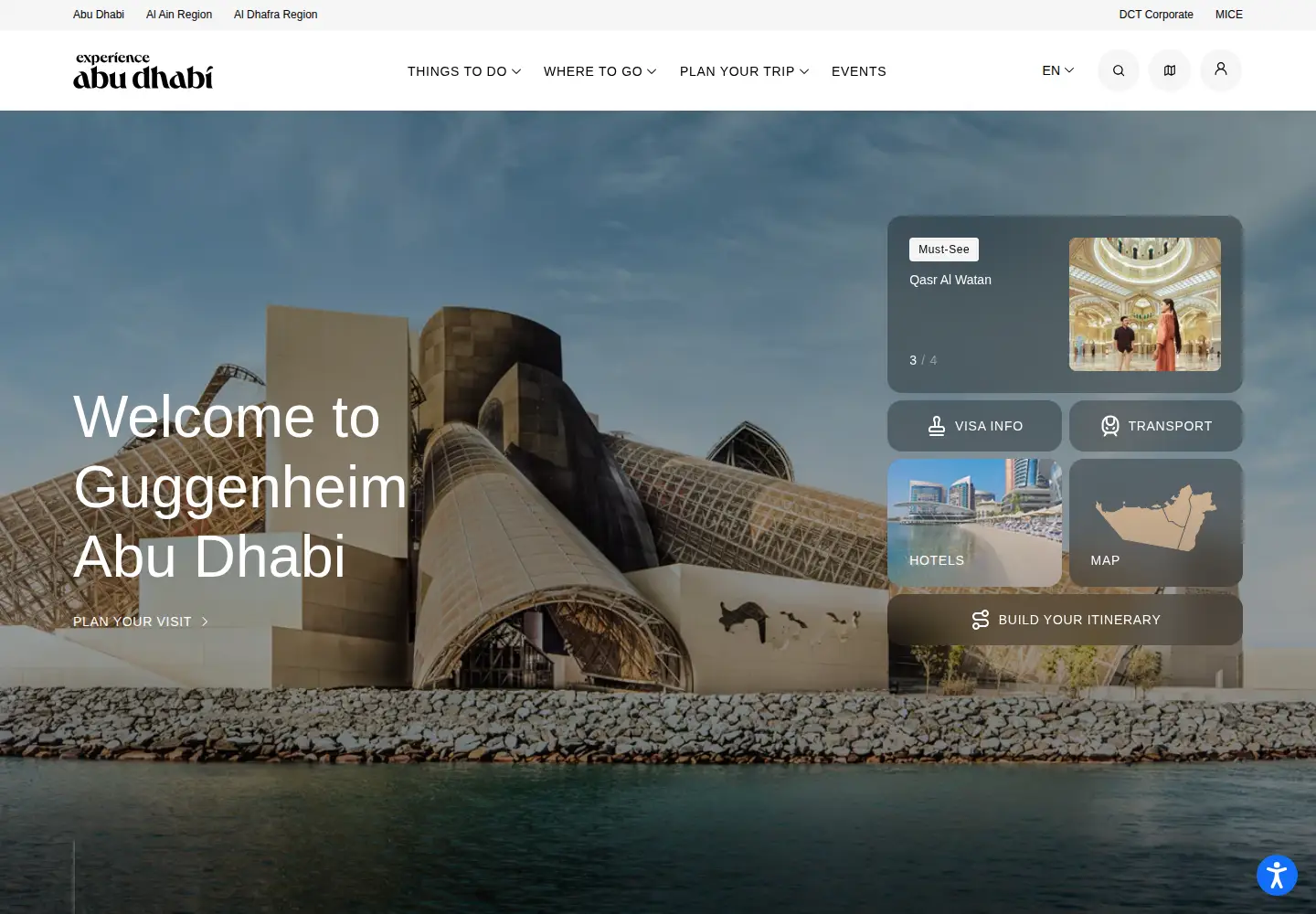Click the Plan Your Visit link
This screenshot has height=914, width=1316.
pyautogui.click(x=141, y=622)
